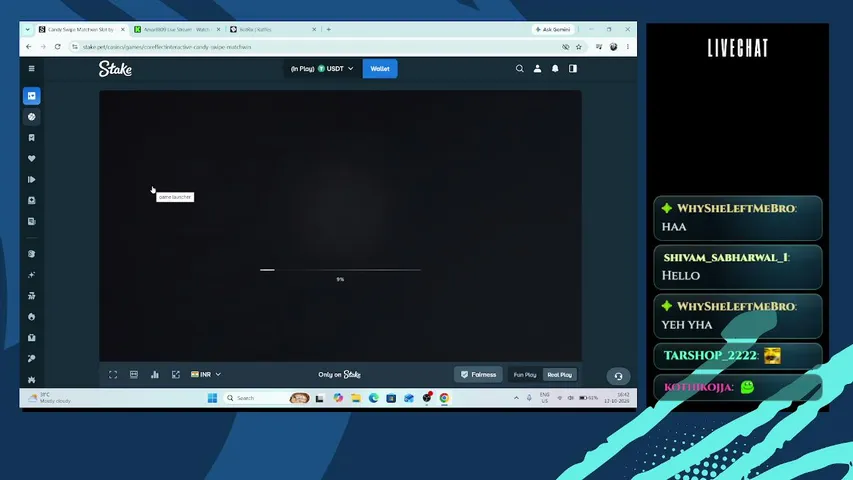This screenshot has height=480, width=853.
Task: Open the weather widget on taskbar
Action: (49, 398)
